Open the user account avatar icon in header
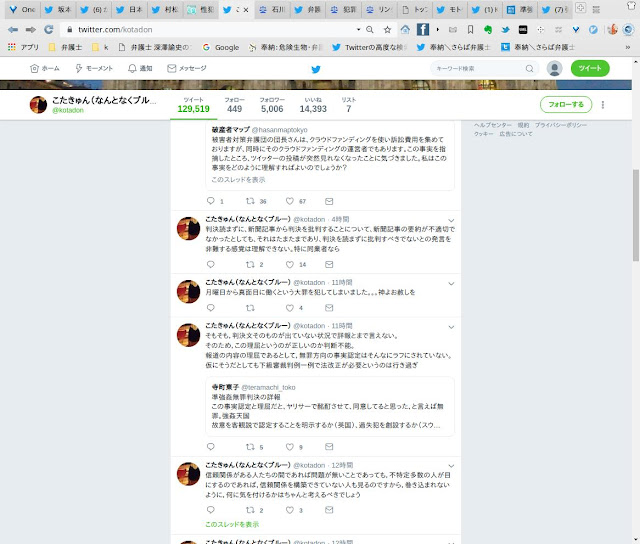The width and height of the screenshot is (640, 544). (x=554, y=68)
